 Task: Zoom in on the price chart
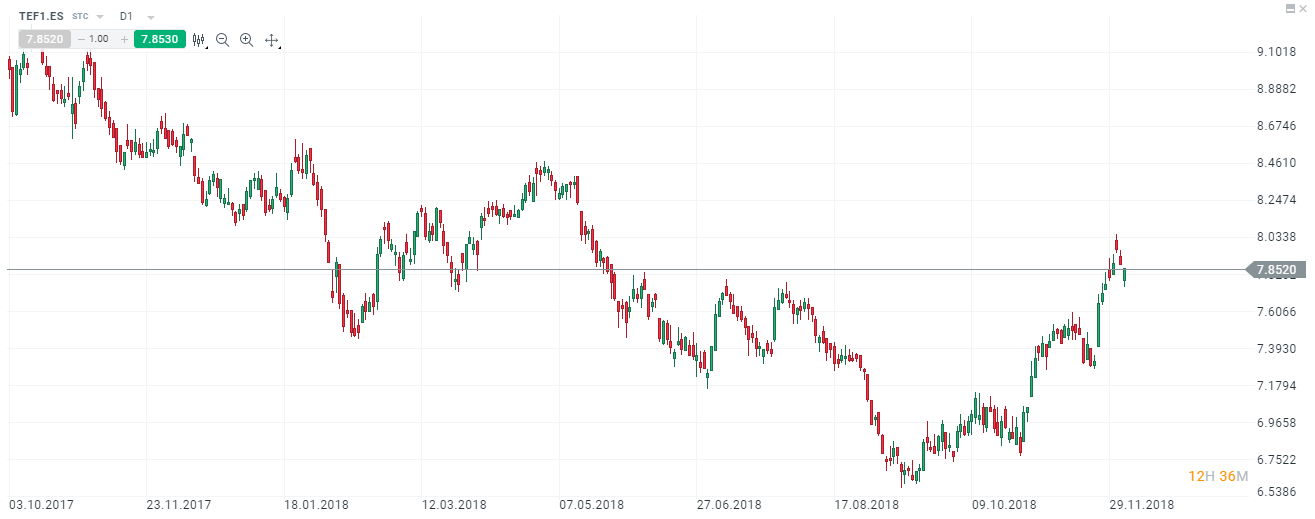click(x=246, y=40)
